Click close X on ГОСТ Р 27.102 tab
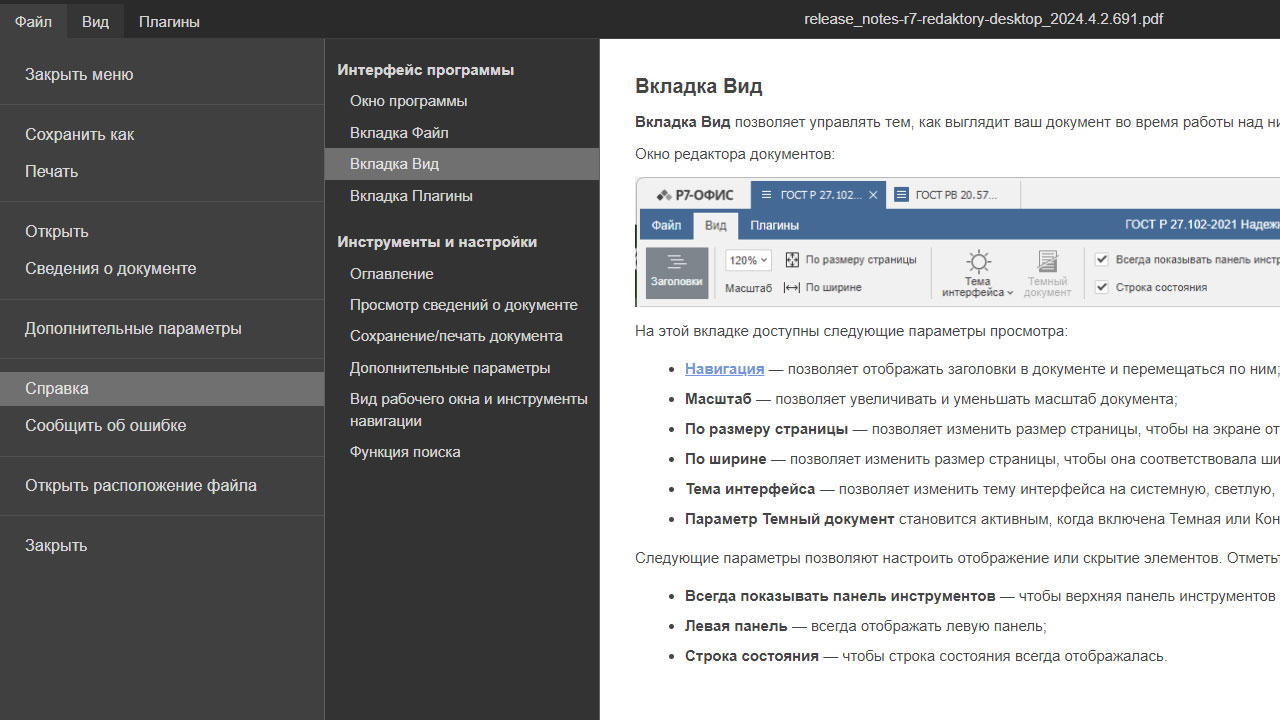Image resolution: width=1280 pixels, height=720 pixels. (x=873, y=195)
